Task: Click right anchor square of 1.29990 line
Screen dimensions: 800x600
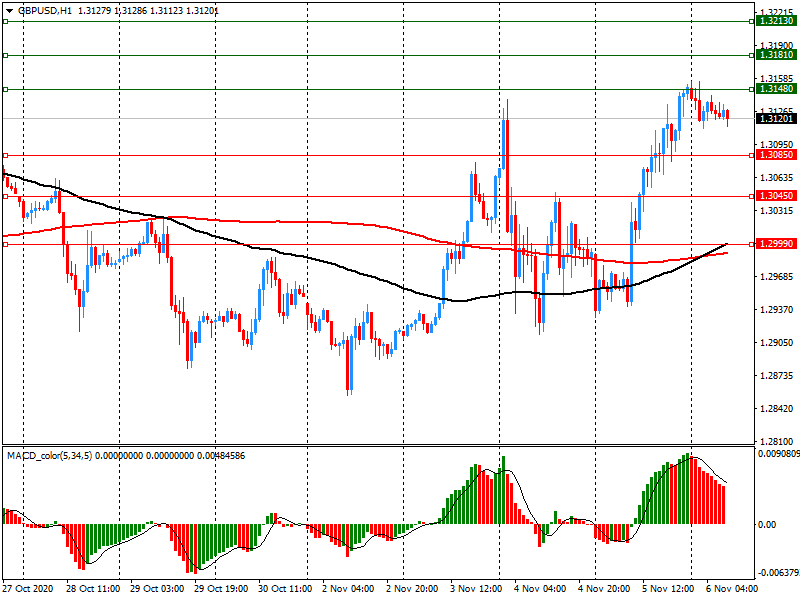Action: (x=752, y=244)
